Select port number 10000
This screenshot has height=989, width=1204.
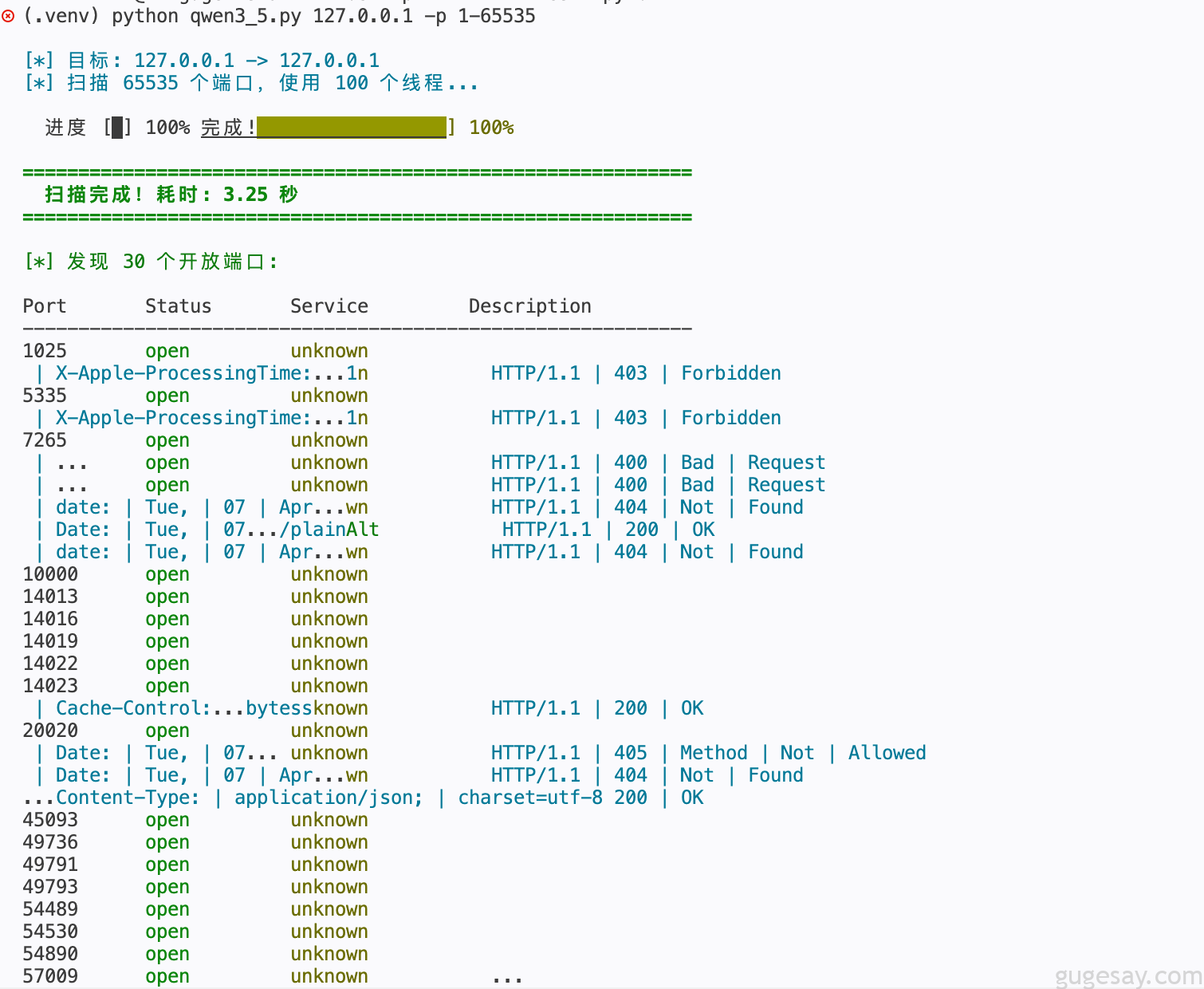tap(50, 574)
